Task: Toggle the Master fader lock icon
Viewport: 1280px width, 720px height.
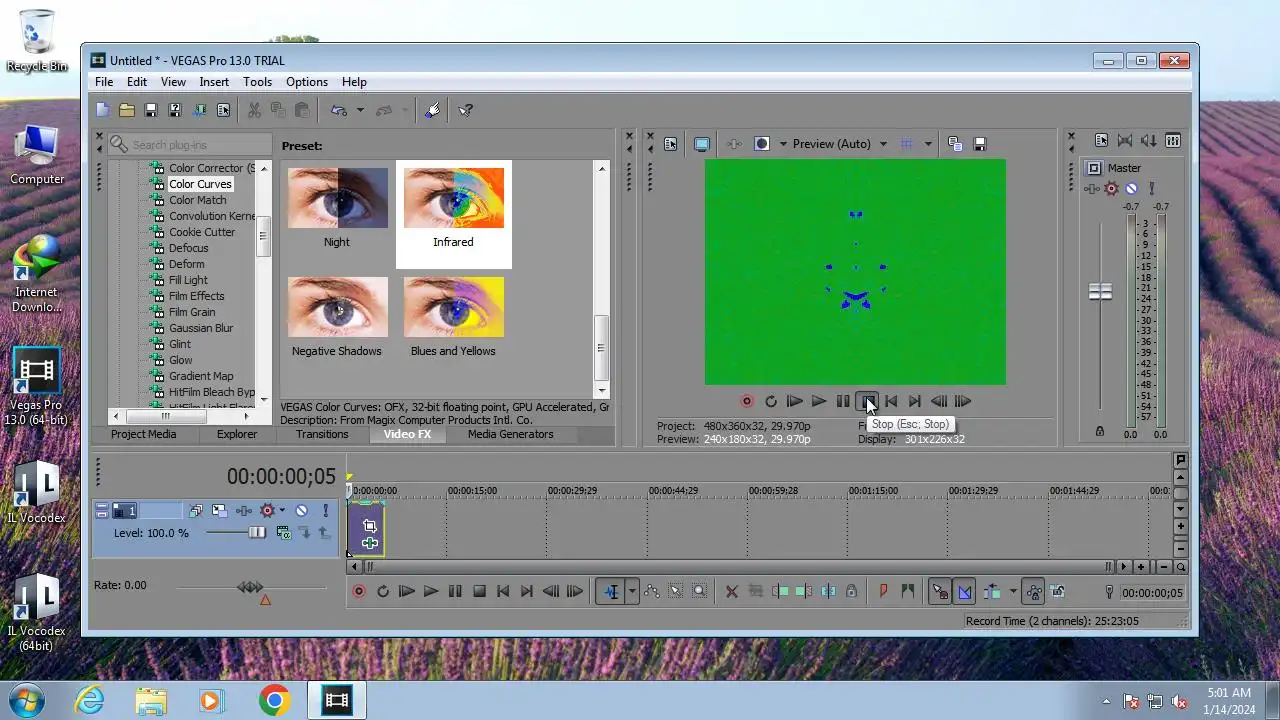Action: point(1100,432)
